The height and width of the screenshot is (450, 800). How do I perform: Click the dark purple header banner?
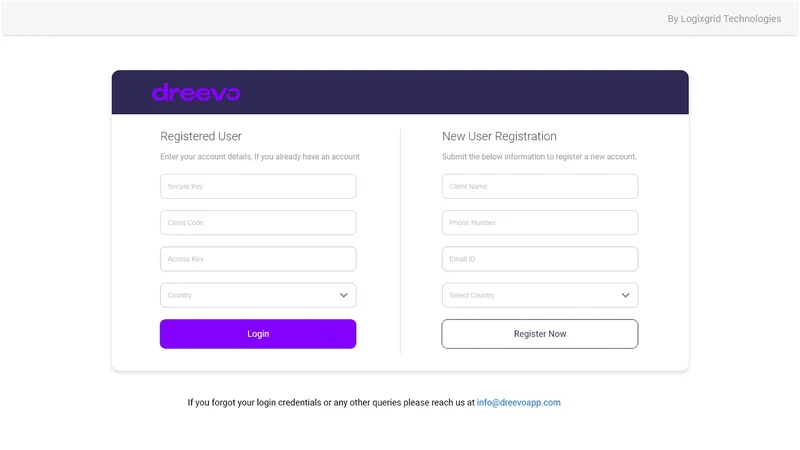(x=400, y=92)
